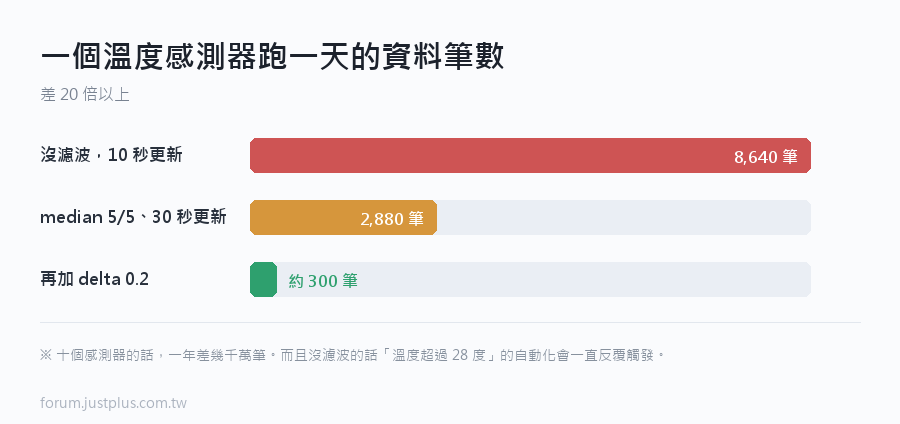Viewport: 900px width, 424px height.
Task: Click the footnote about 十個感測器
Action: (352, 355)
